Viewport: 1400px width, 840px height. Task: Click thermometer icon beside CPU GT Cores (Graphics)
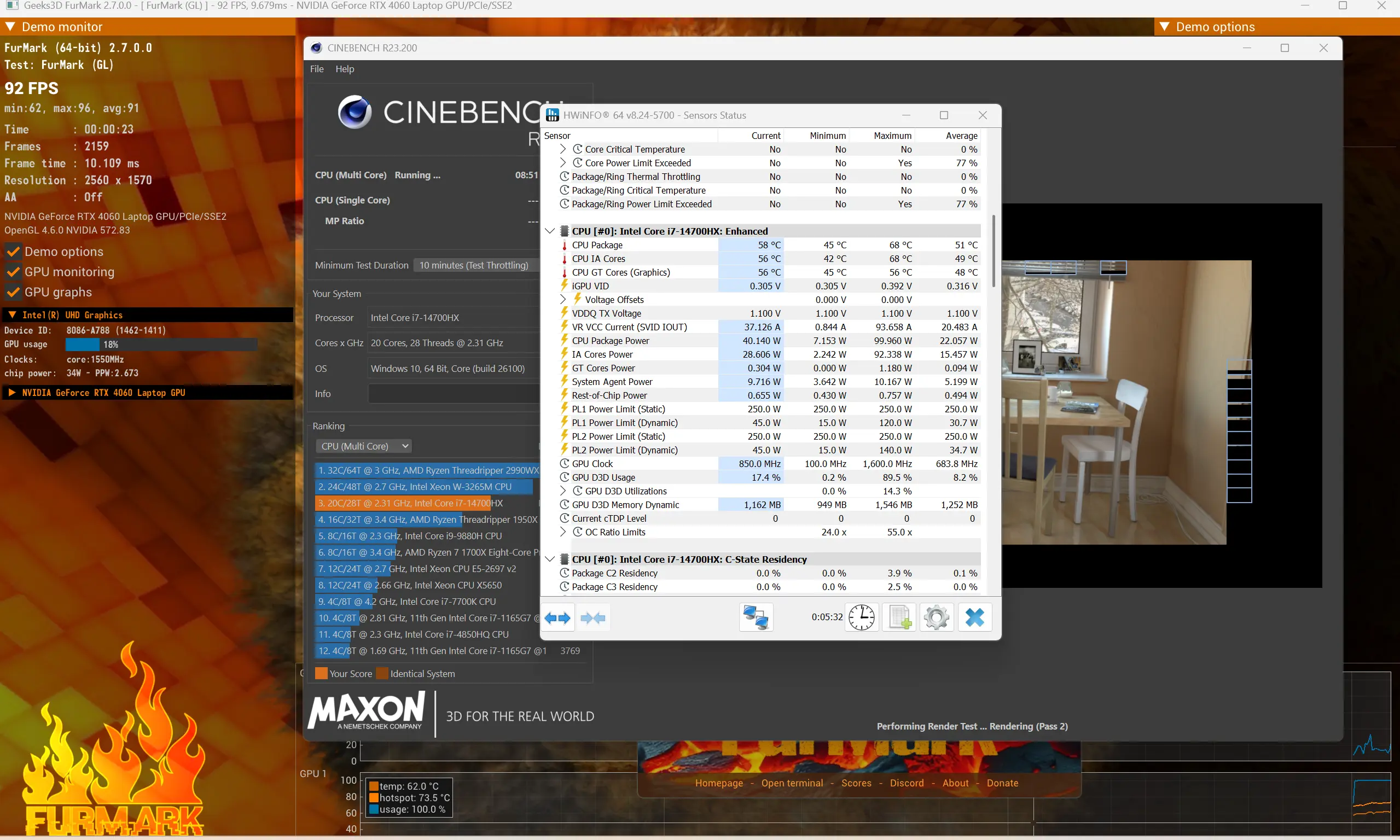click(564, 272)
